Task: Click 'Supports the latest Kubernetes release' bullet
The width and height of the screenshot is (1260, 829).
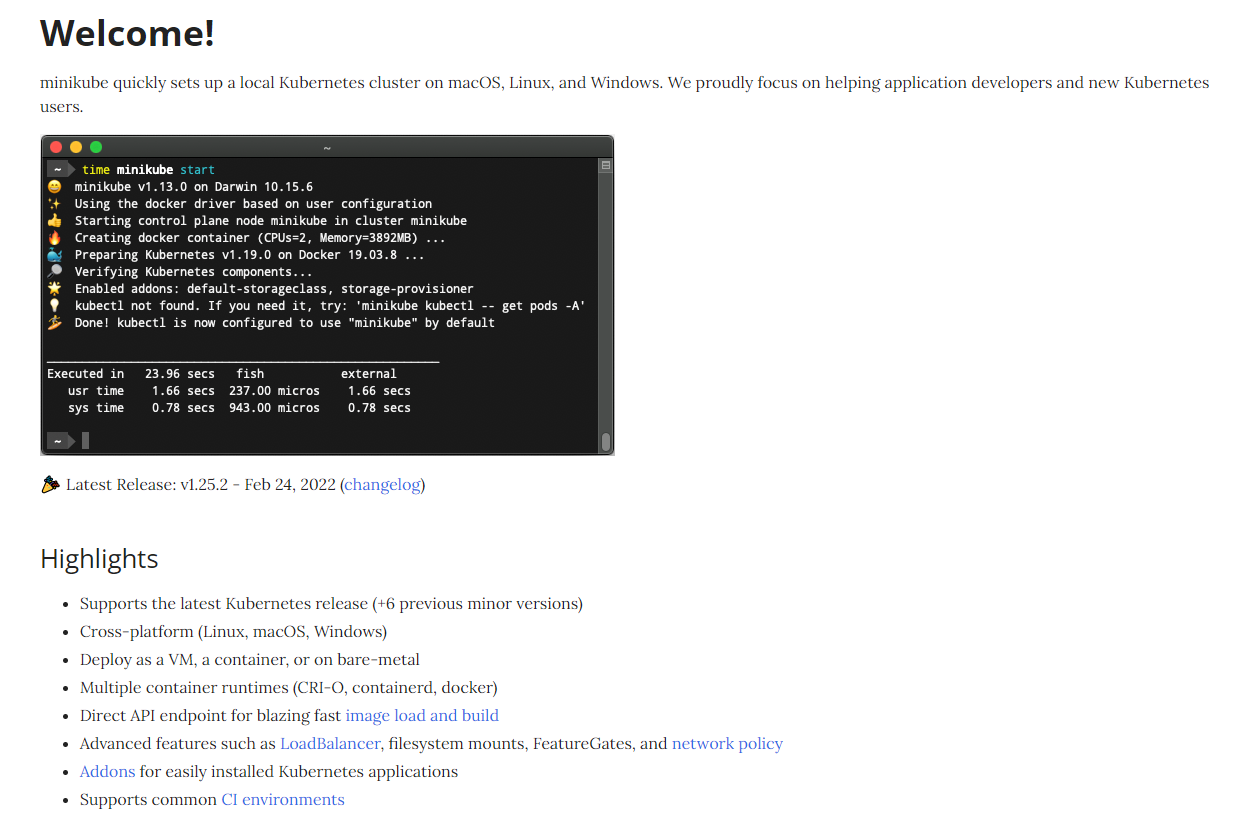Action: [x=331, y=604]
